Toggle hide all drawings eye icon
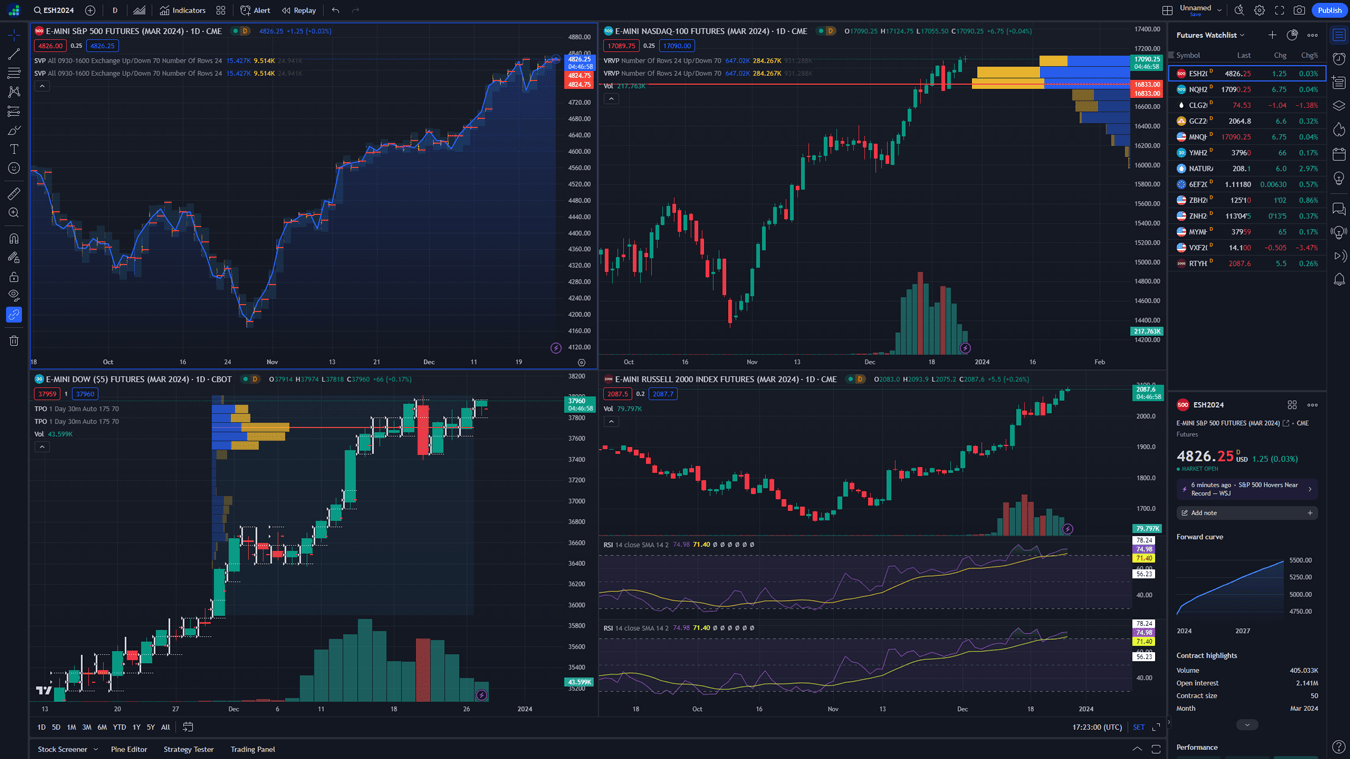The height and width of the screenshot is (759, 1350). pyautogui.click(x=14, y=296)
